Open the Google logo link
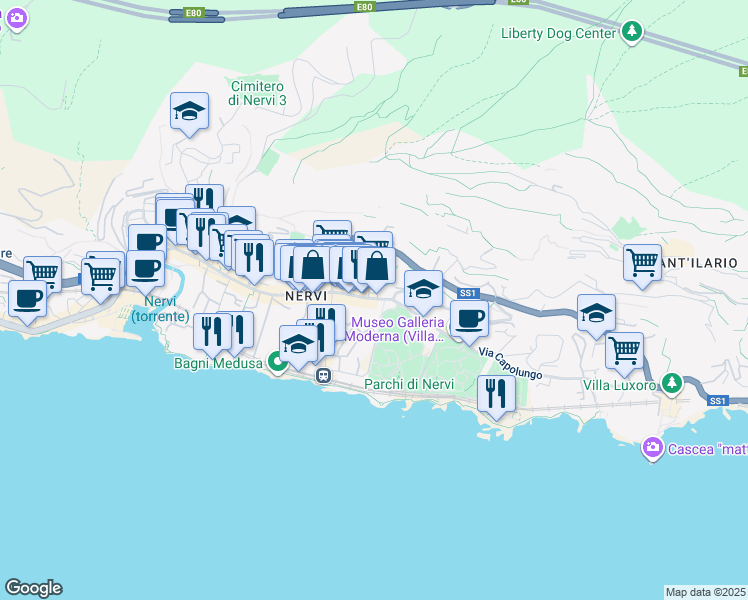The image size is (748, 600). [33, 588]
